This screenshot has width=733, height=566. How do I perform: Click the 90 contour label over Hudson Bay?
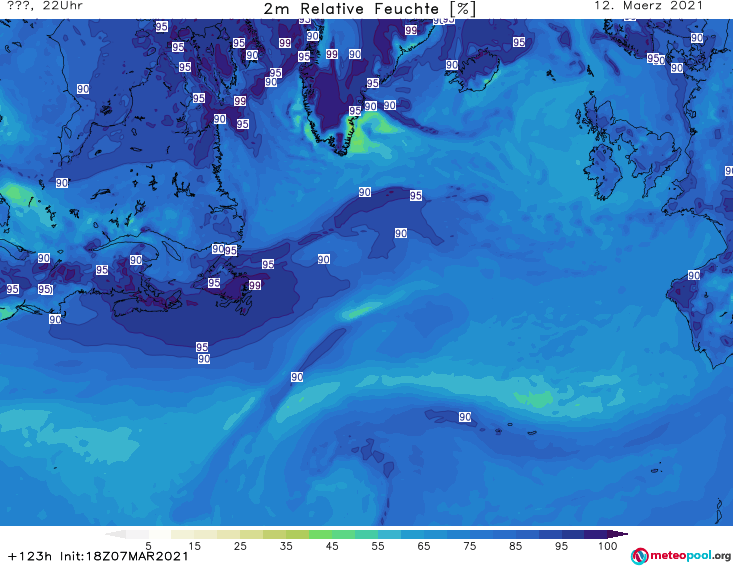point(83,89)
